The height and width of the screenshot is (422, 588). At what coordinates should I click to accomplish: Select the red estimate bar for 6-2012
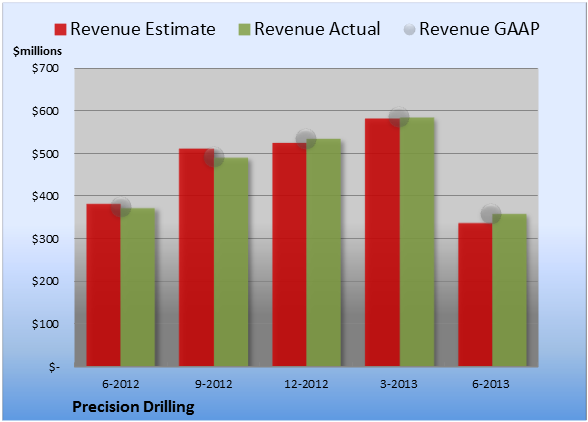104,285
